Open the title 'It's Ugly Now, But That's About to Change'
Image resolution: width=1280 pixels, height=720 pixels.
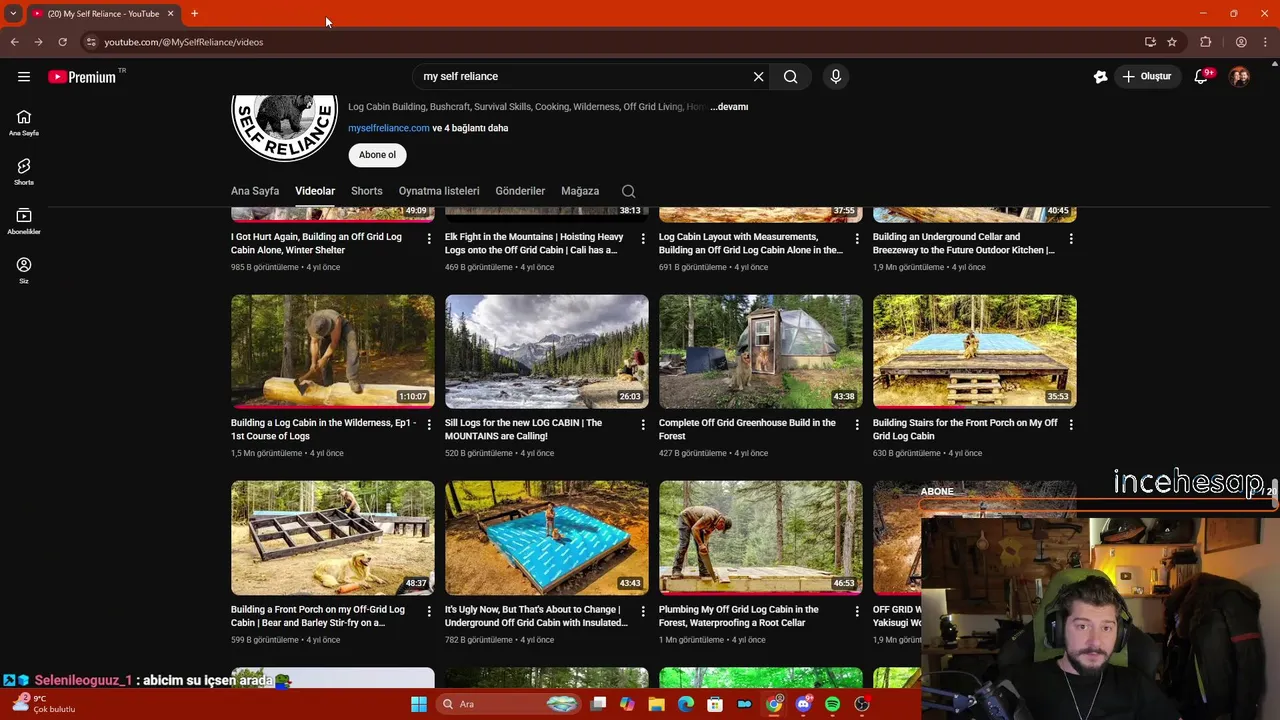tap(536, 616)
